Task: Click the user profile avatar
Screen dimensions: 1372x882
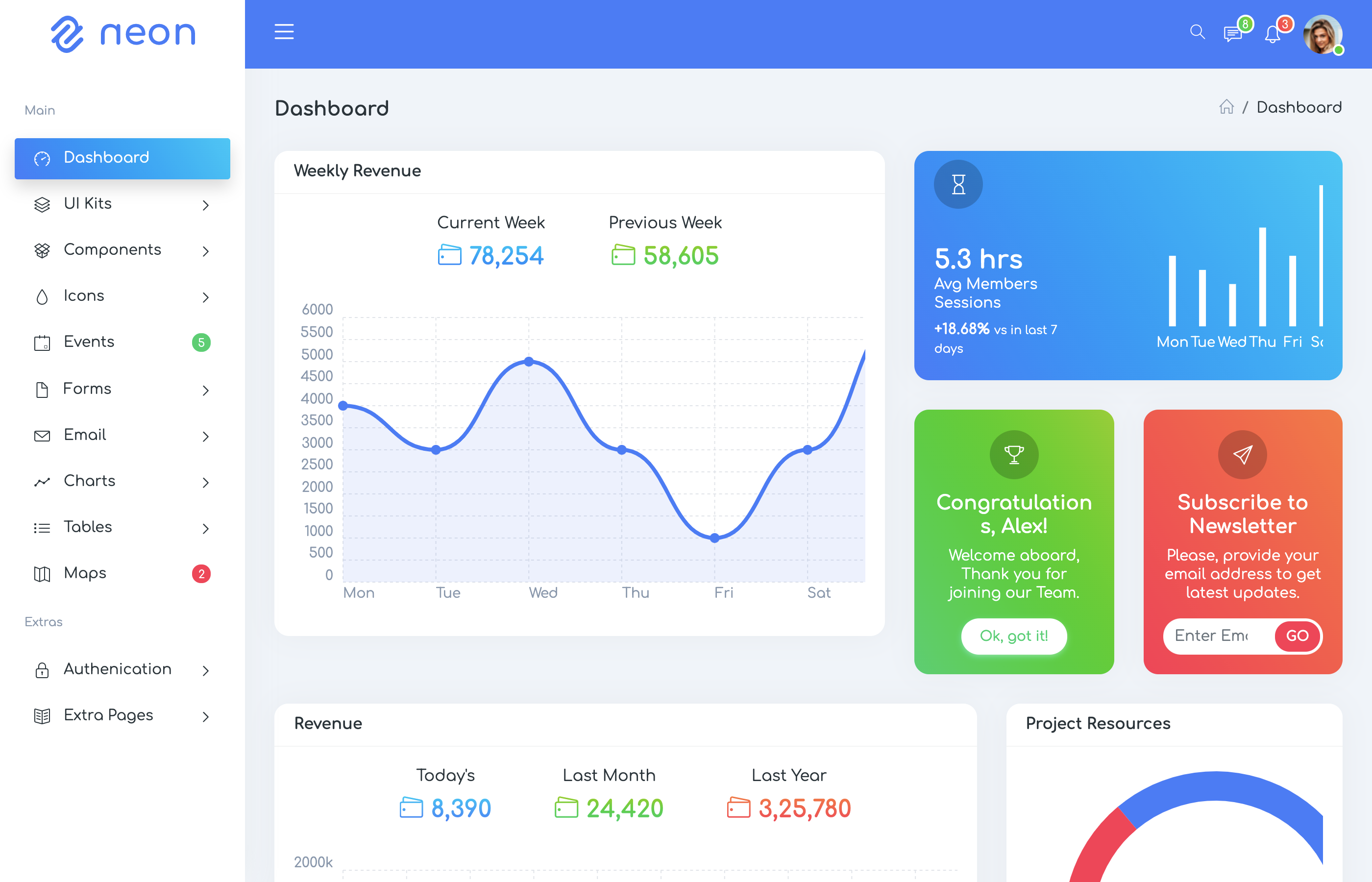Action: point(1323,34)
